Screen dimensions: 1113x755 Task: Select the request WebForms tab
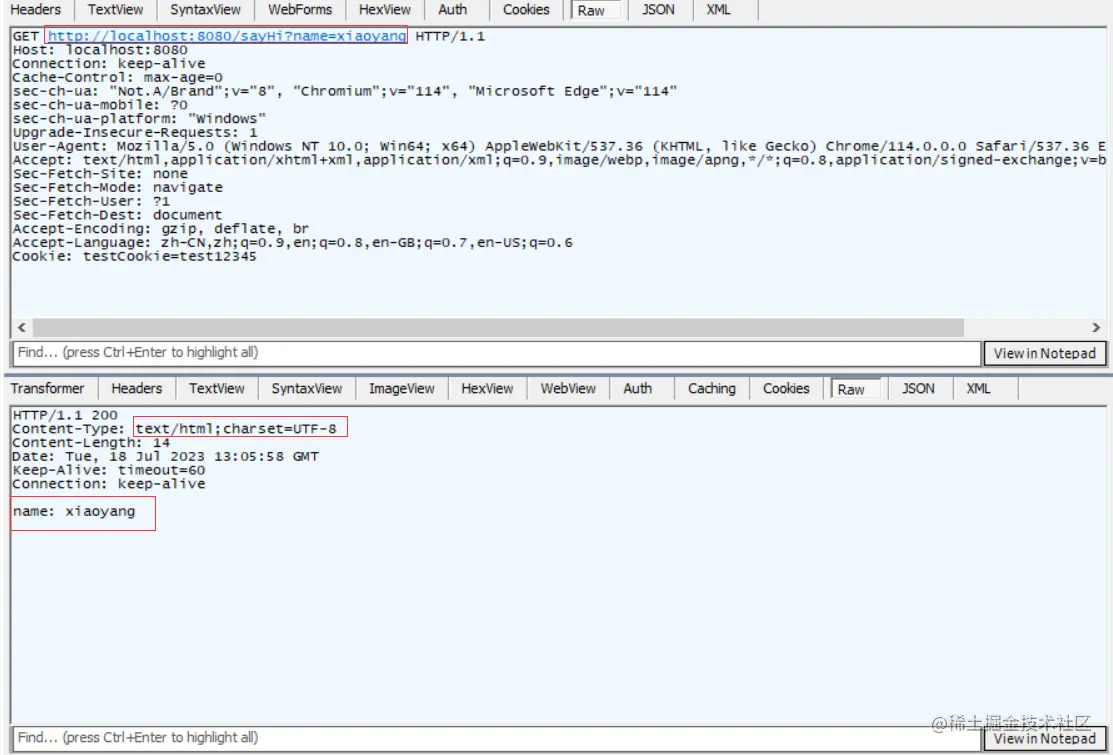coord(300,10)
